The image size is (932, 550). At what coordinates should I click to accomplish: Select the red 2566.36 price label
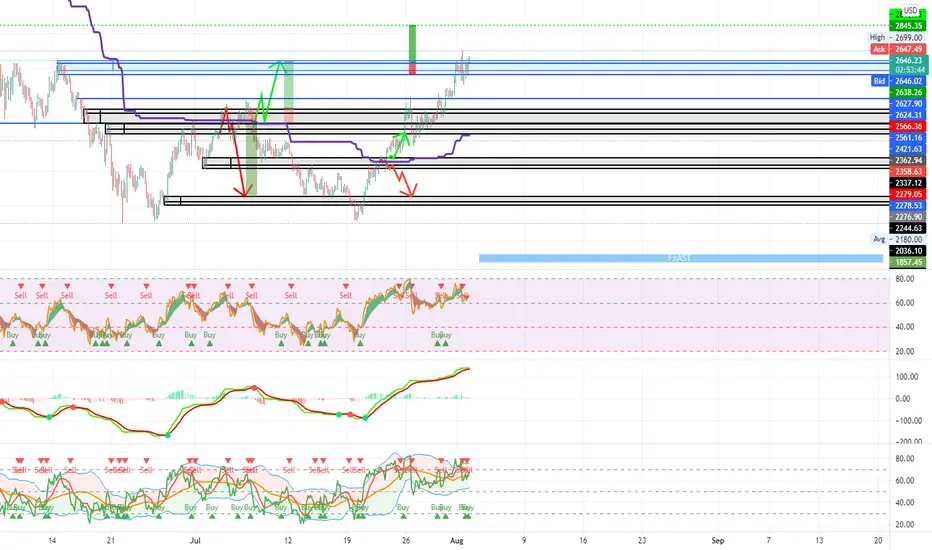coord(908,126)
